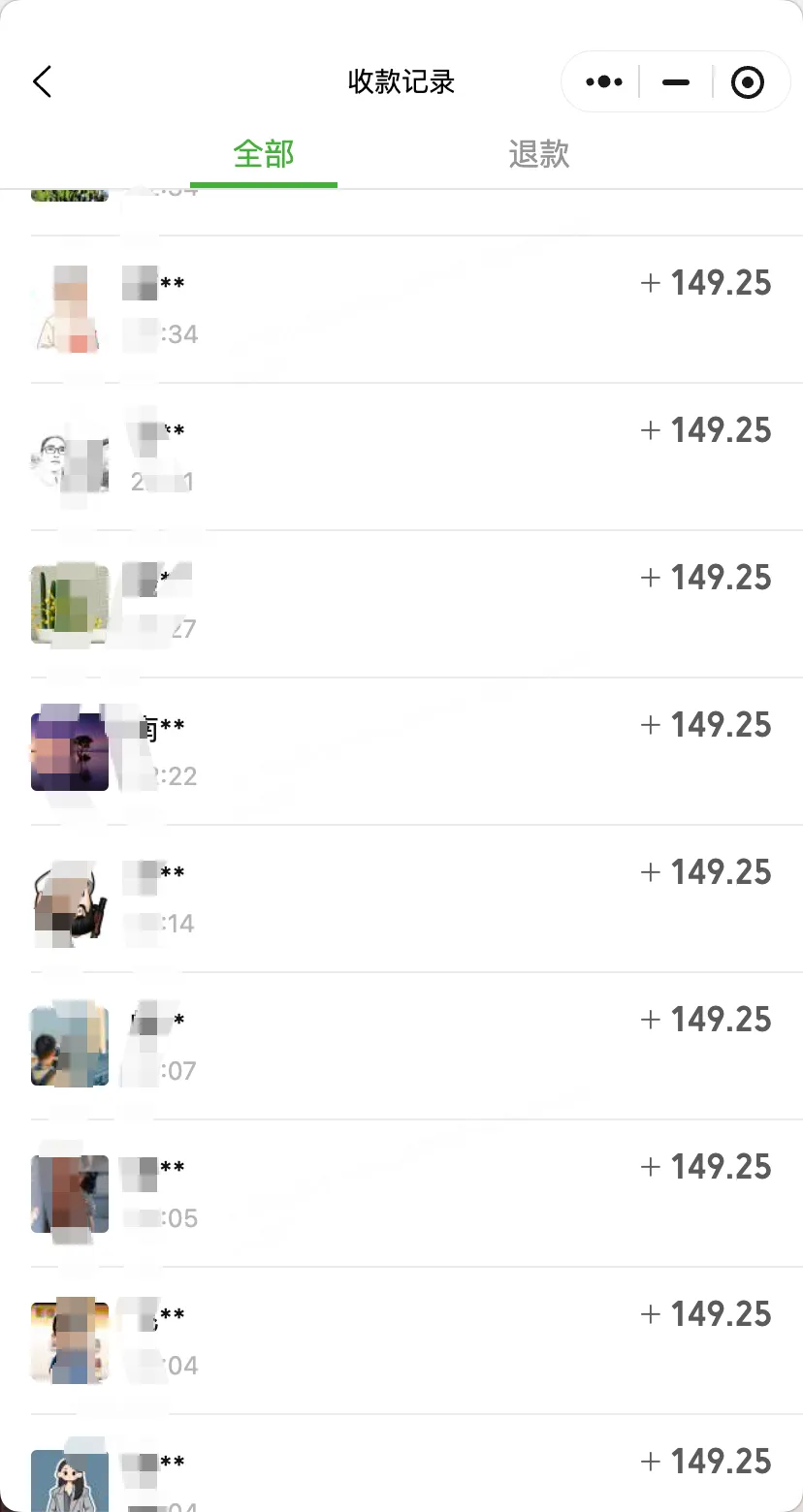Switch to the 退款 tab
Image resolution: width=803 pixels, height=1512 pixels.
539,153
